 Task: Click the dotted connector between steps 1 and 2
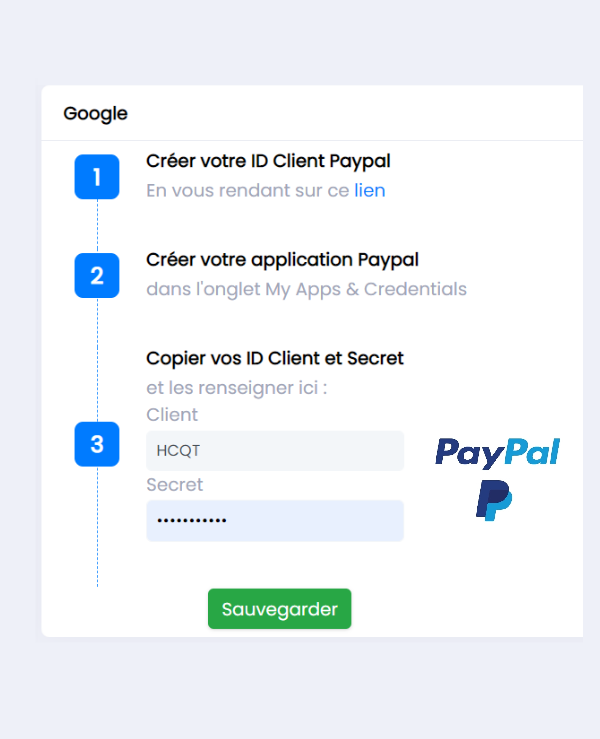pyautogui.click(x=97, y=226)
